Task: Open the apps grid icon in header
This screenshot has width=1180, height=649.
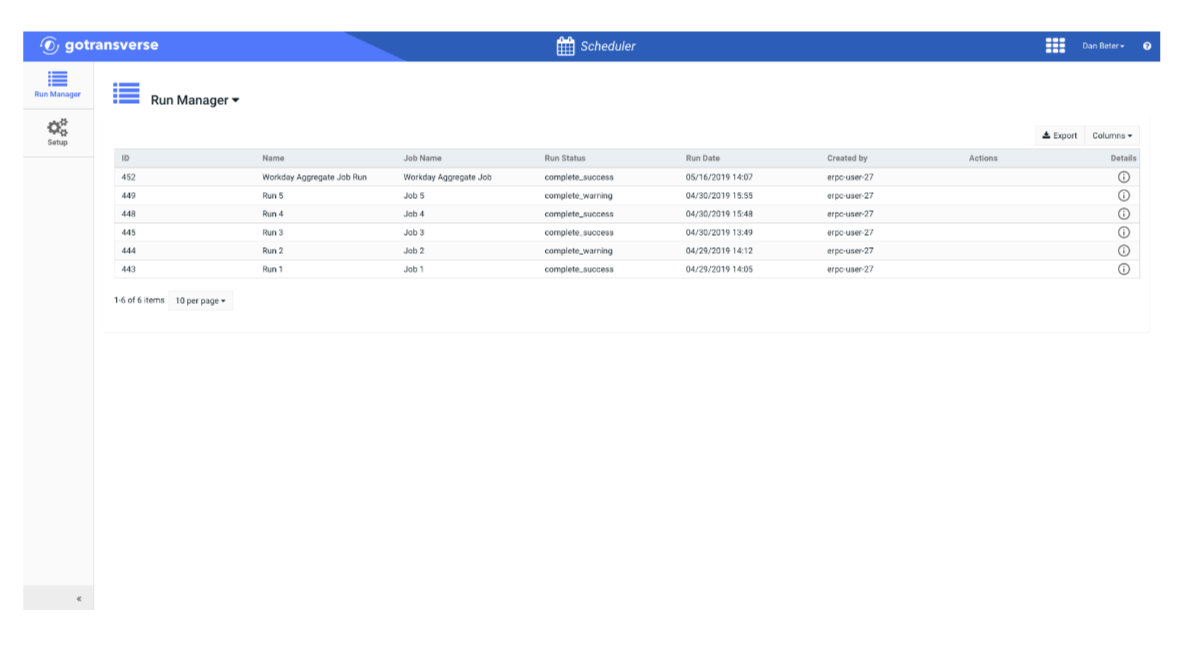Action: pos(1055,45)
